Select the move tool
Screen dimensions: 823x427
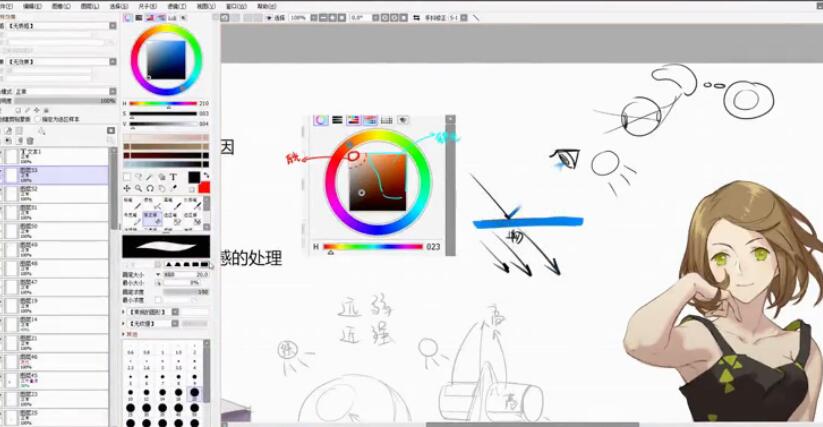tap(127, 188)
